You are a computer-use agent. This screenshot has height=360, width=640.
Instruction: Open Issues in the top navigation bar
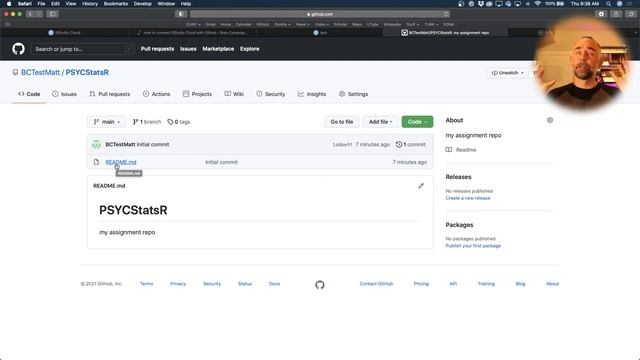pyautogui.click(x=188, y=49)
